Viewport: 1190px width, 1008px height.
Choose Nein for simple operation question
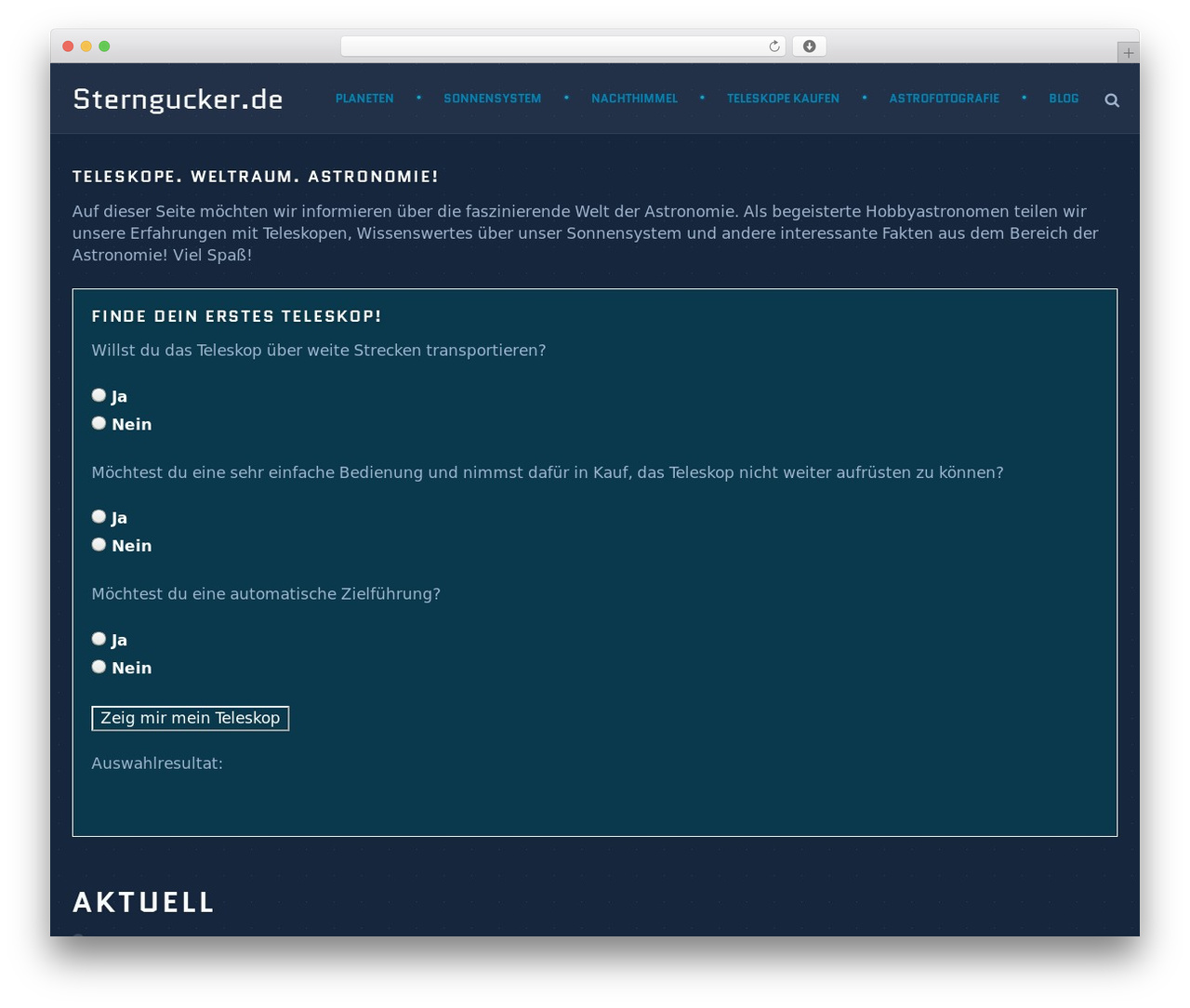coord(99,545)
